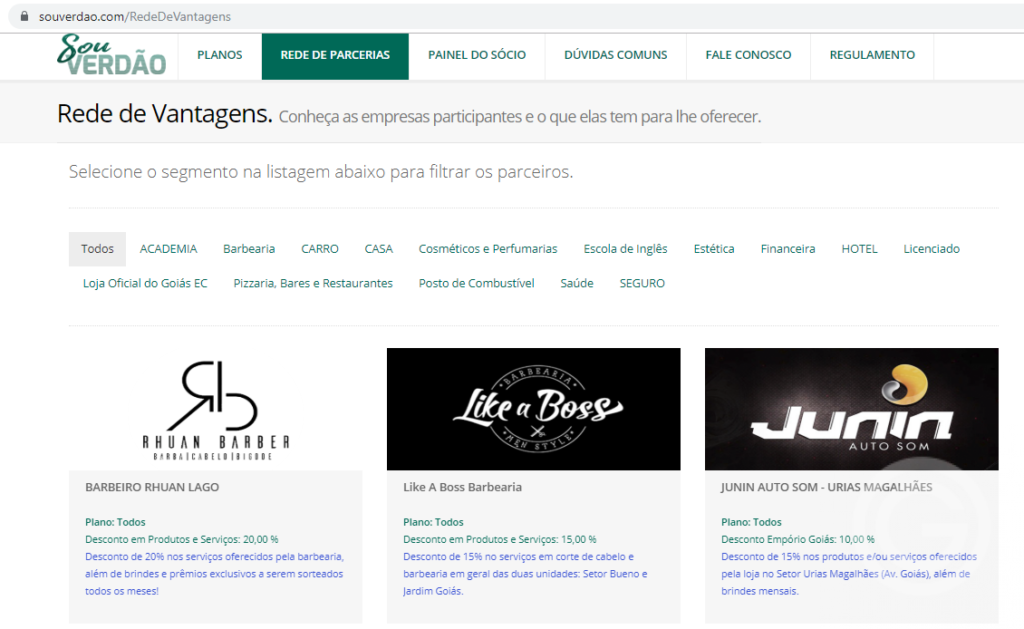The image size is (1024, 629).
Task: Filter by Loja Oficial do Goiás EC
Action: click(145, 283)
